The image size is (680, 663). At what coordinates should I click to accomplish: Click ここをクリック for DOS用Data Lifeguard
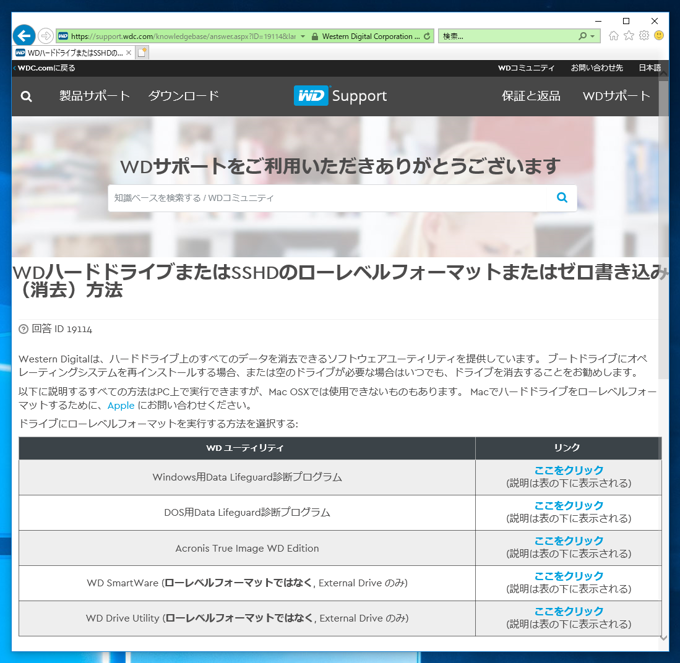[569, 506]
